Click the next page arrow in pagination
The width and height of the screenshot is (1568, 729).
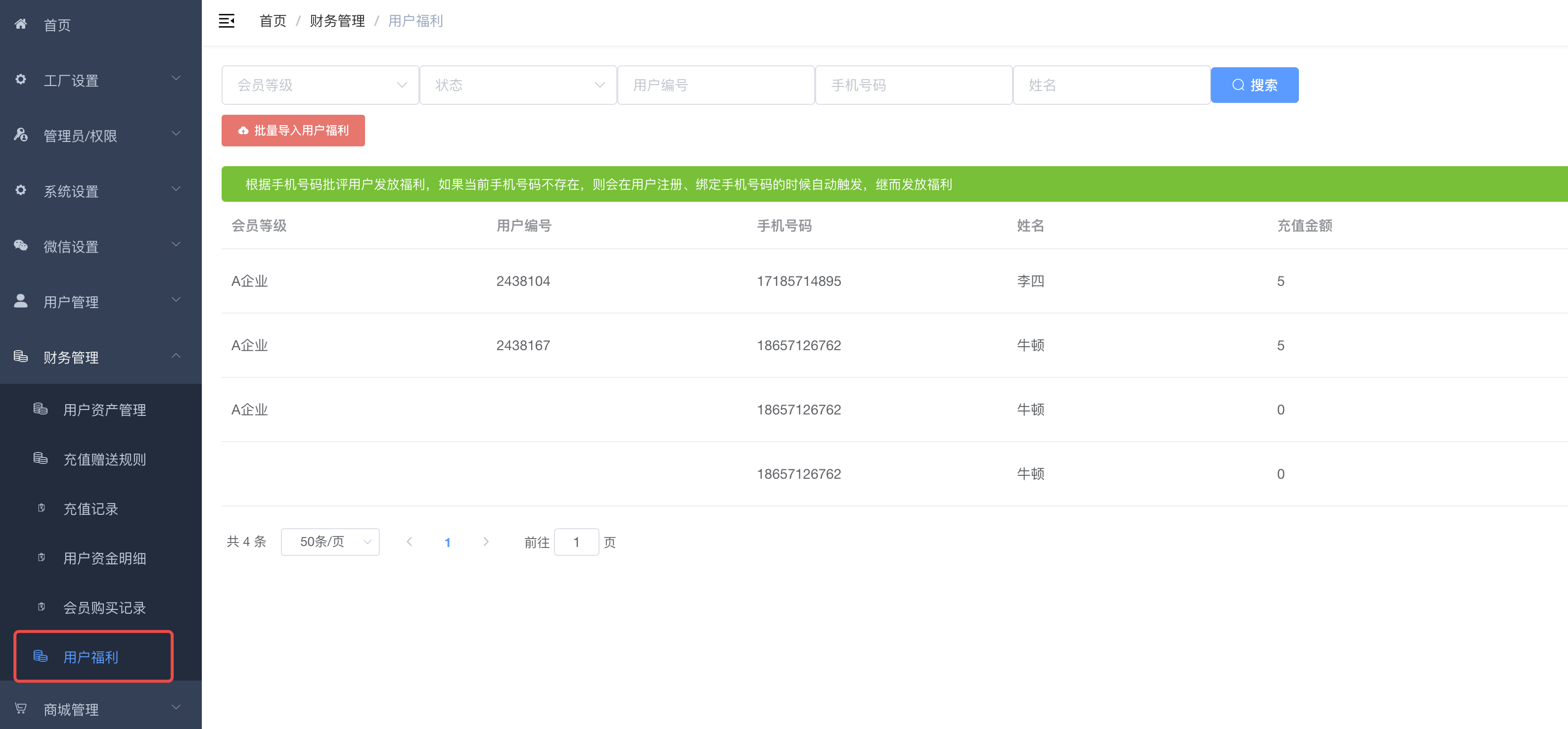coord(486,542)
